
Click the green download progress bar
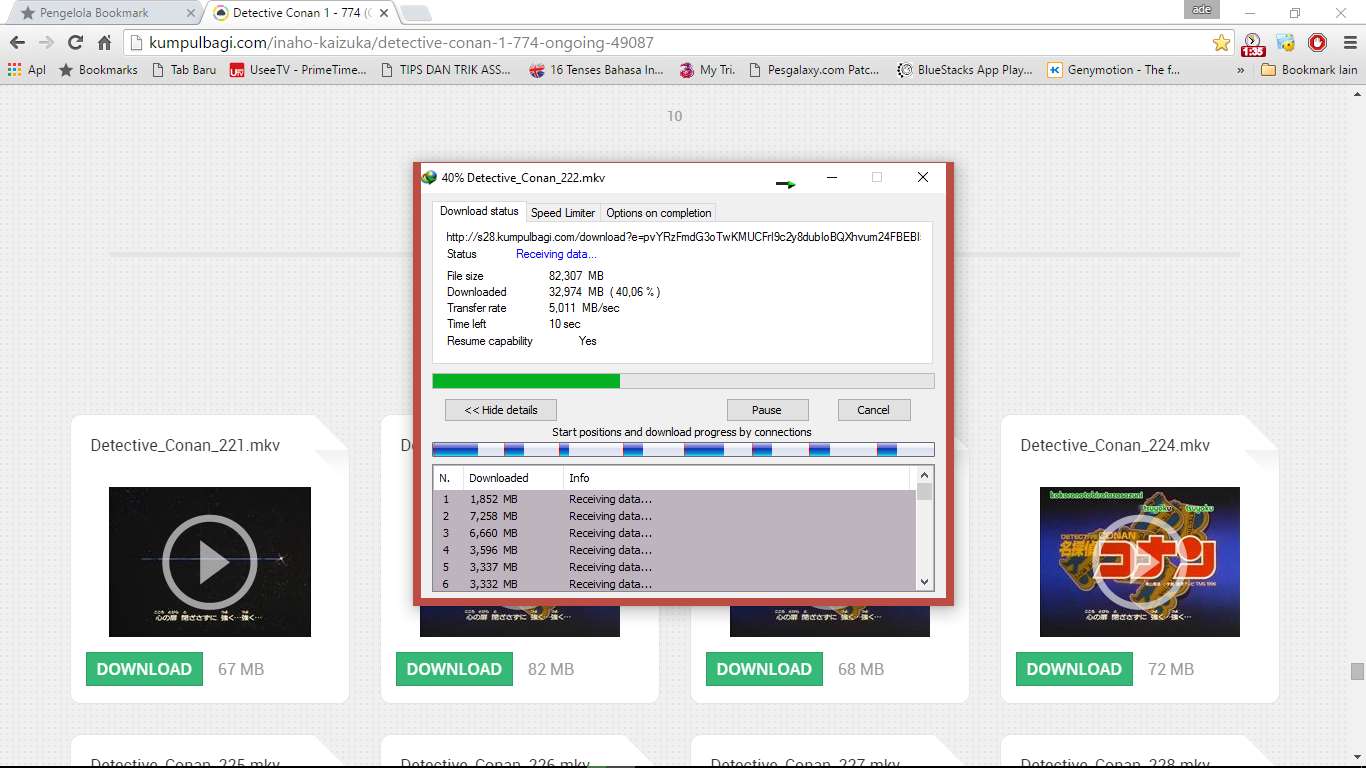pos(683,381)
